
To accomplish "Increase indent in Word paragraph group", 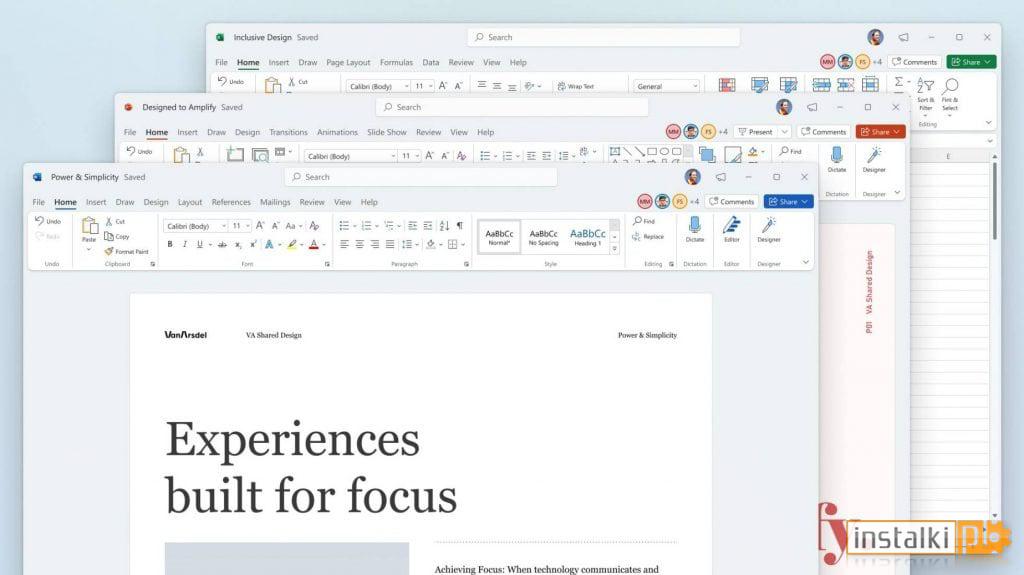I will coord(428,225).
